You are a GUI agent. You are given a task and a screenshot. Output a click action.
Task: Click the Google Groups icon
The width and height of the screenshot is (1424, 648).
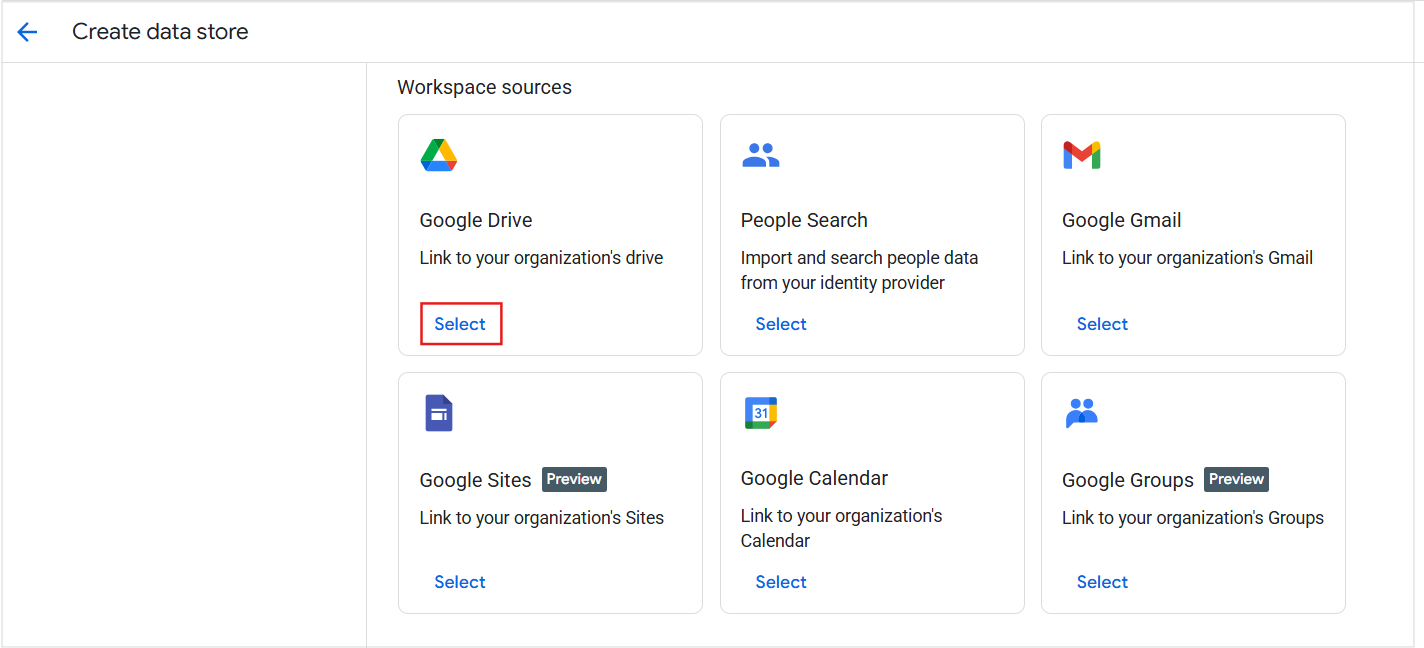click(1082, 413)
